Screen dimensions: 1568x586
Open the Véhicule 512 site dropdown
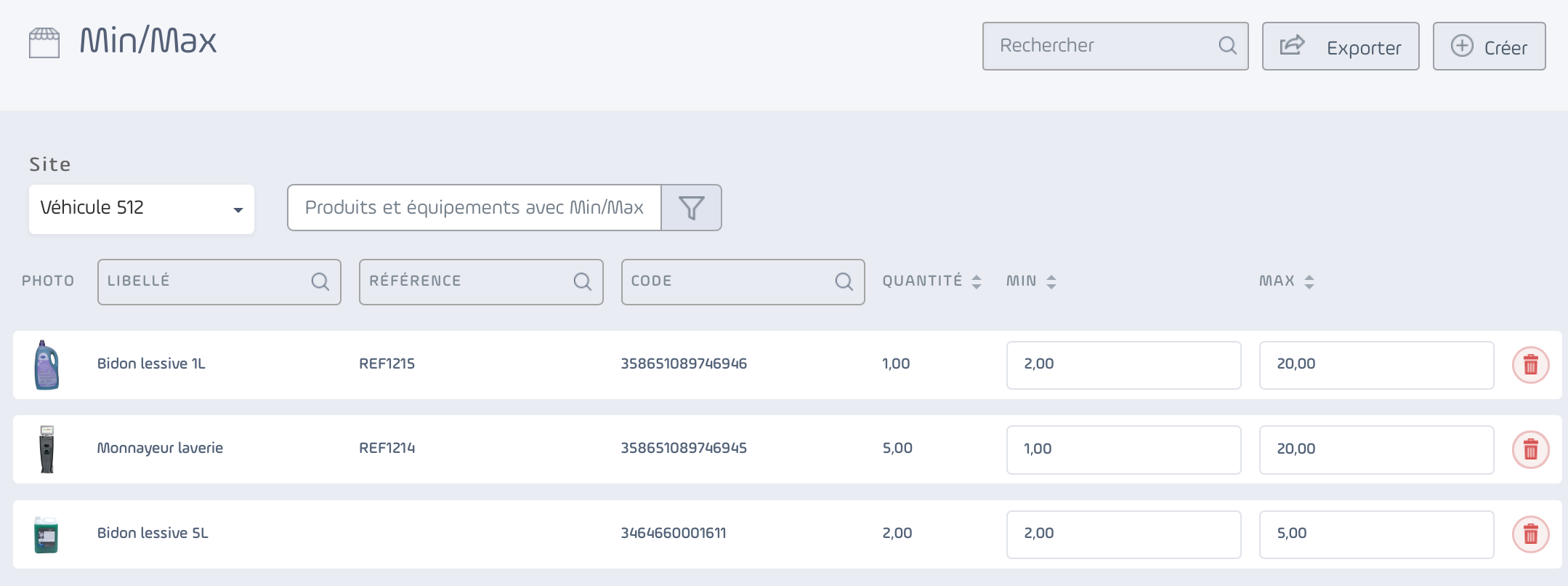click(x=142, y=209)
